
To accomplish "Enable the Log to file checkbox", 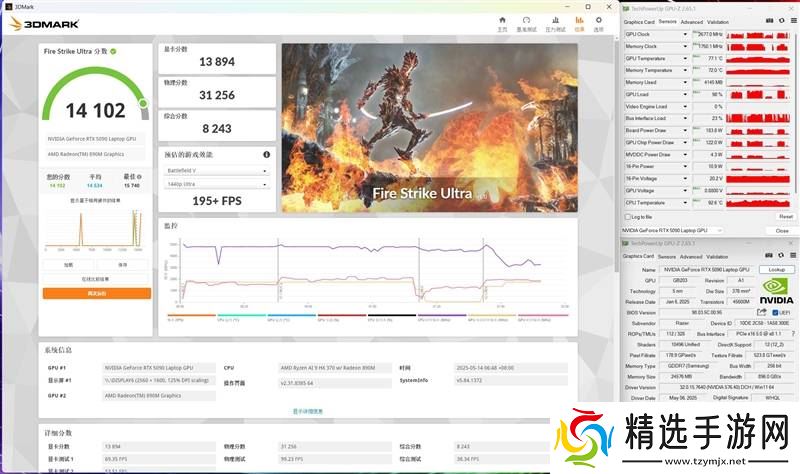I will click(x=627, y=216).
